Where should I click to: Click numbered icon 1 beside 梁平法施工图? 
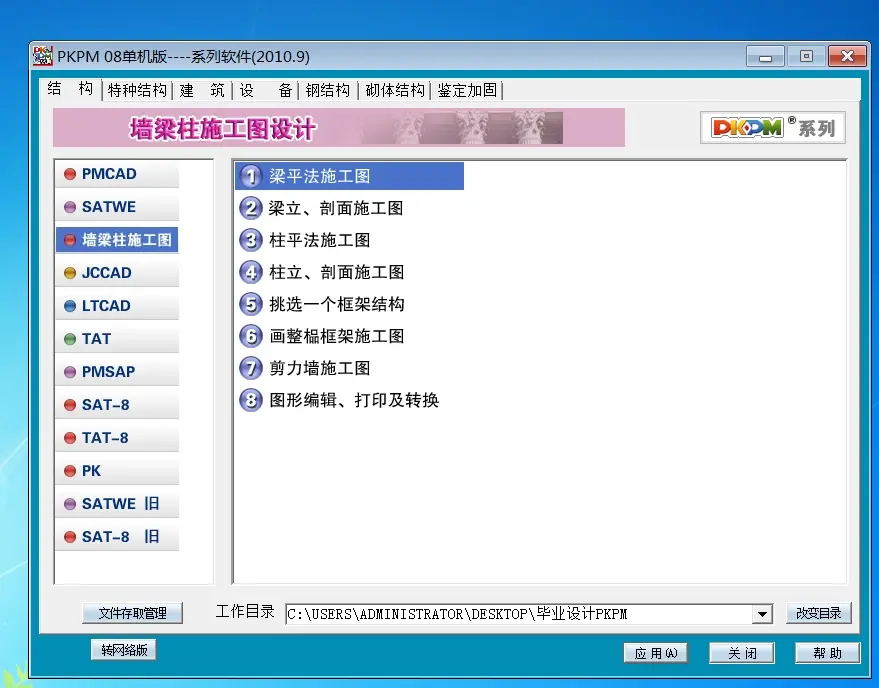point(251,176)
